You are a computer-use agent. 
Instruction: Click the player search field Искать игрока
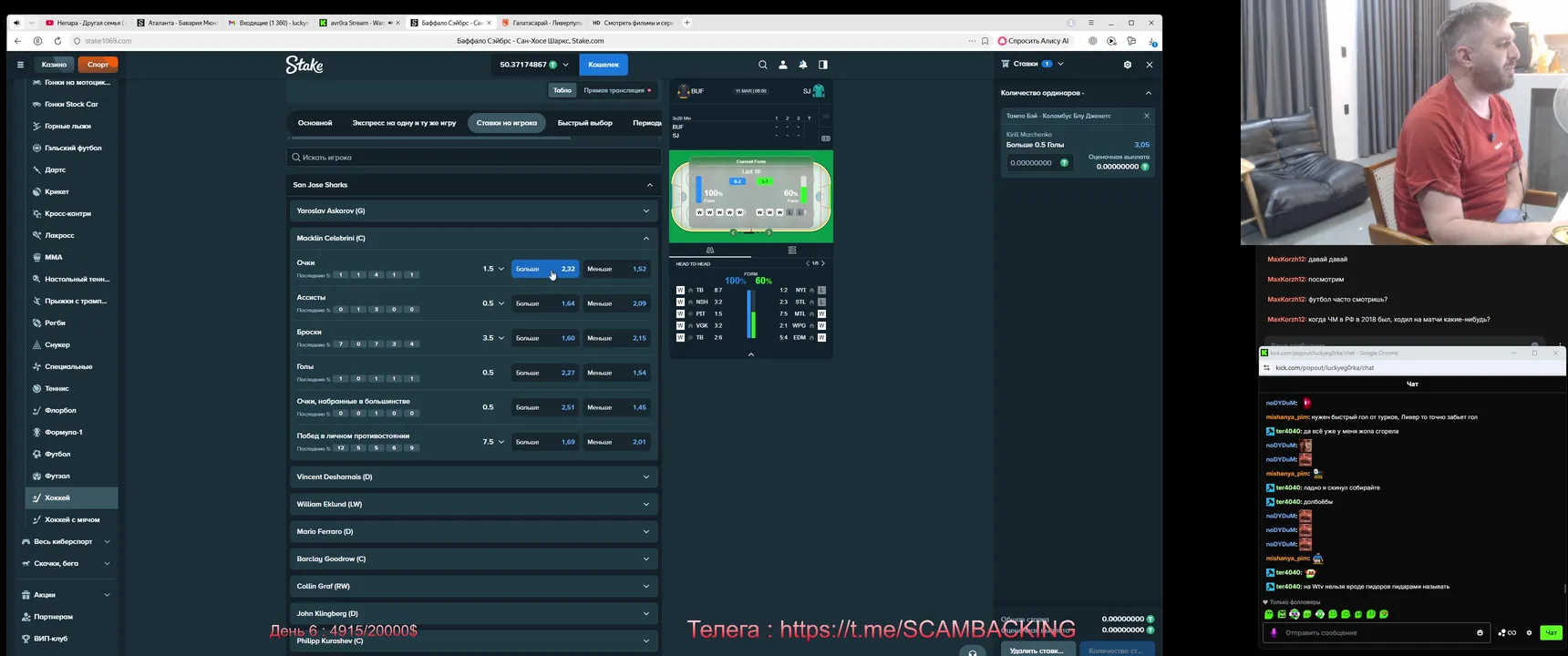pos(473,158)
